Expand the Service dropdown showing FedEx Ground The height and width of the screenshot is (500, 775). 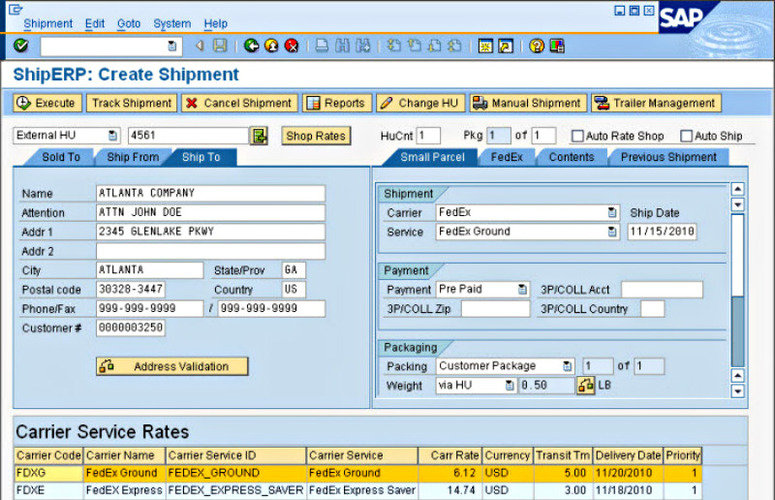pos(611,231)
